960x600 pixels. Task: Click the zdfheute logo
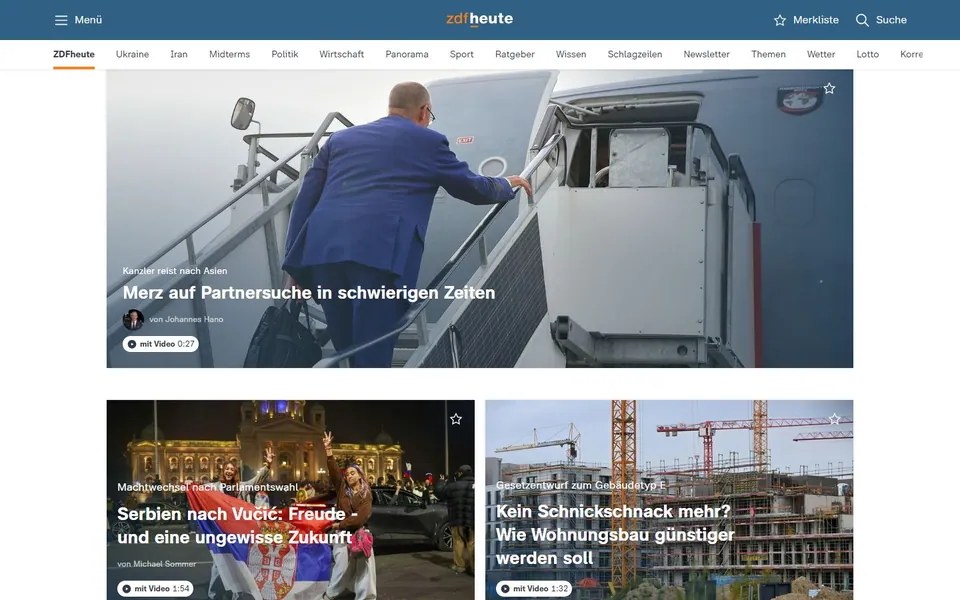479,19
